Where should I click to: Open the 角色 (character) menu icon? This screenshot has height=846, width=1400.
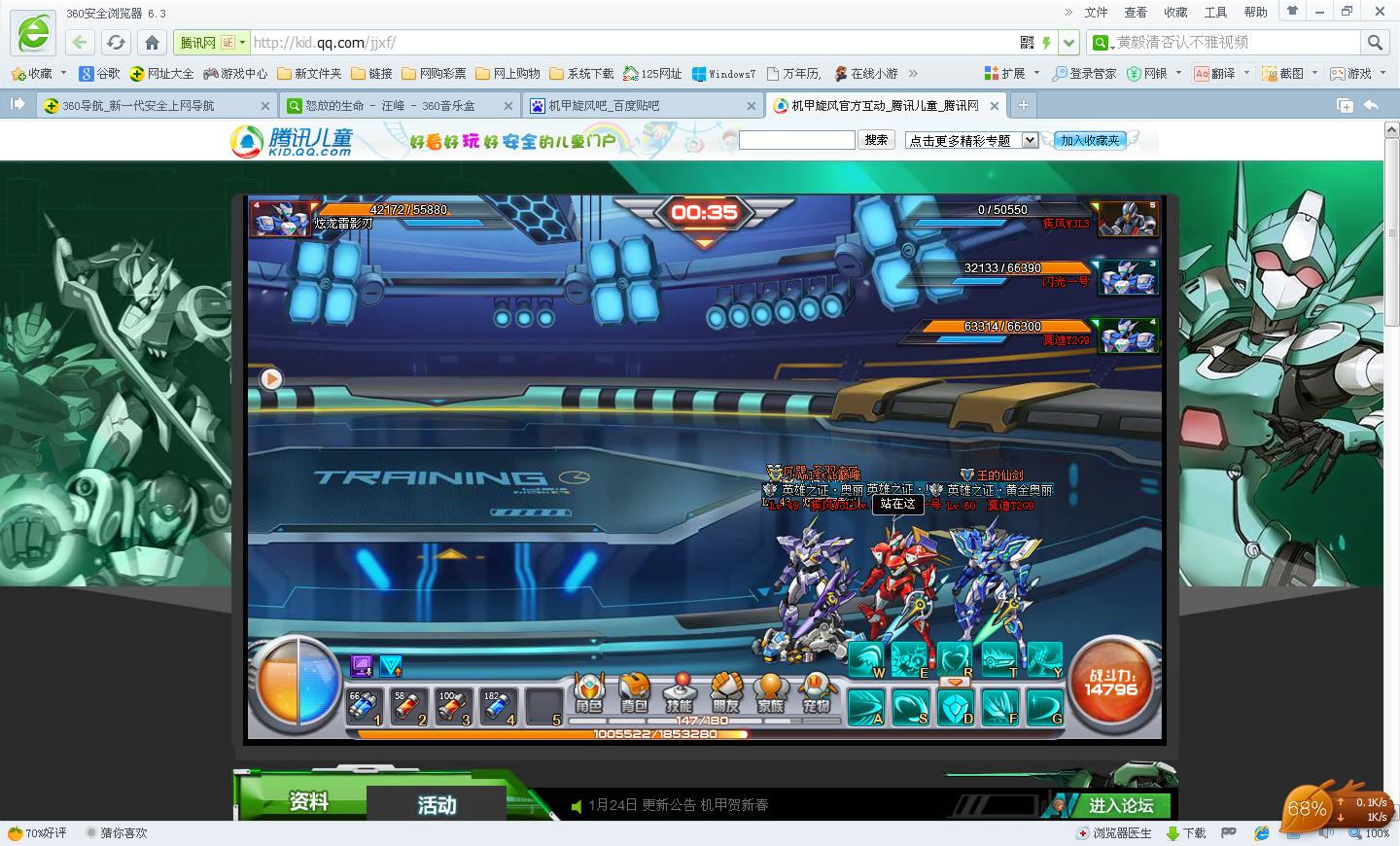point(589,693)
